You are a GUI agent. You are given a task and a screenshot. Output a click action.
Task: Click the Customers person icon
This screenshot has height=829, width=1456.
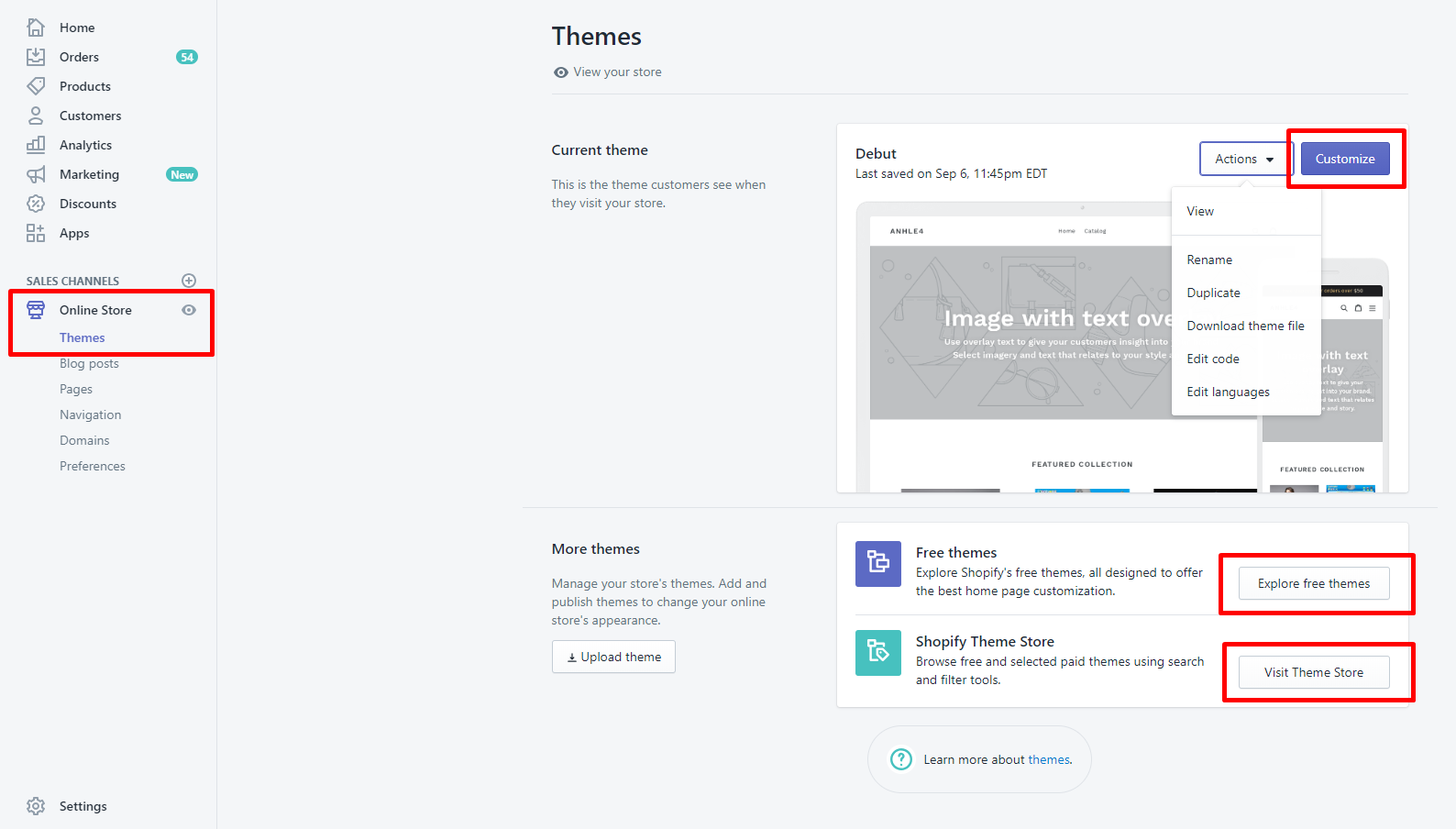pyautogui.click(x=36, y=116)
